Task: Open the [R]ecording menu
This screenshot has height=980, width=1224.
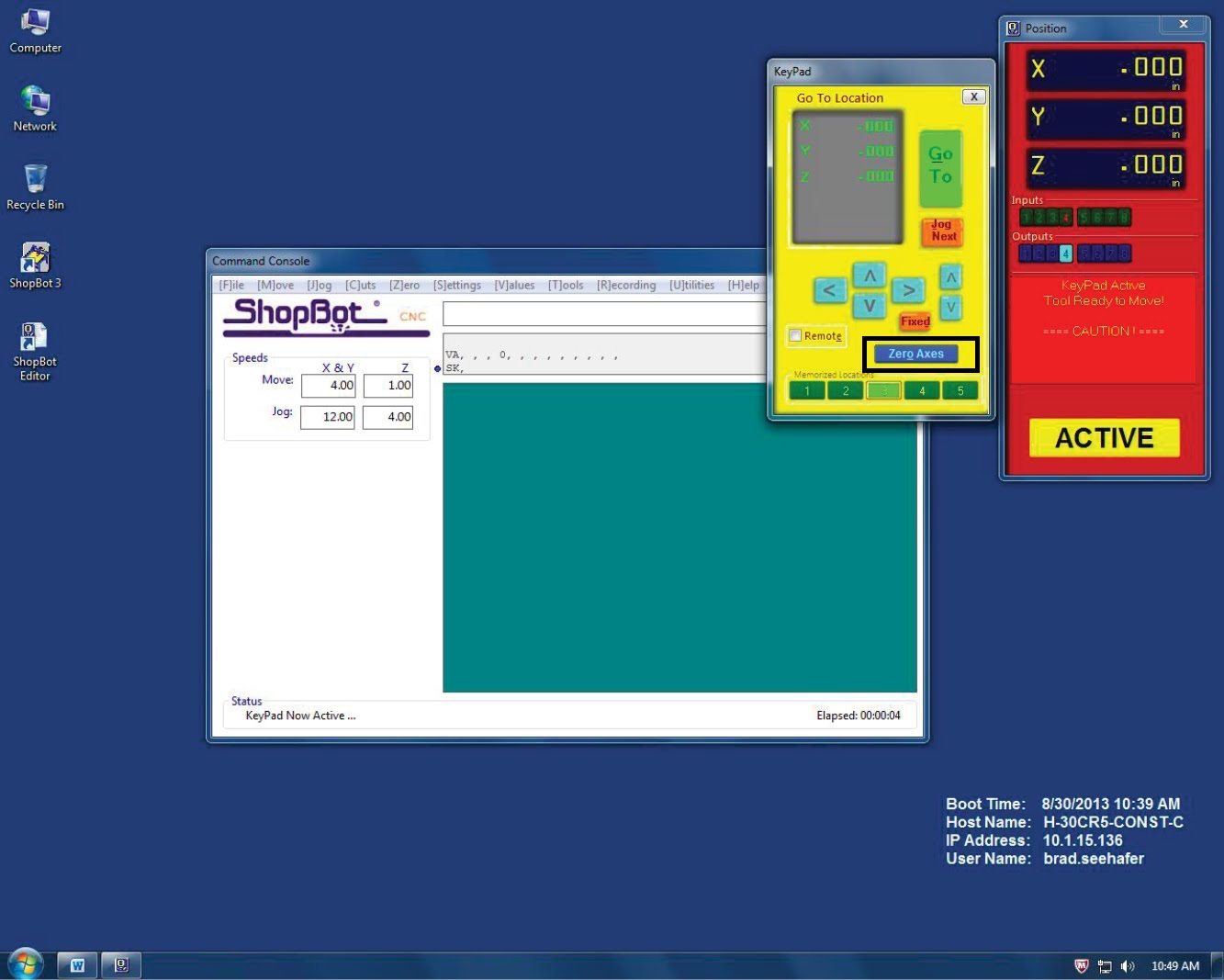Action: click(x=626, y=286)
